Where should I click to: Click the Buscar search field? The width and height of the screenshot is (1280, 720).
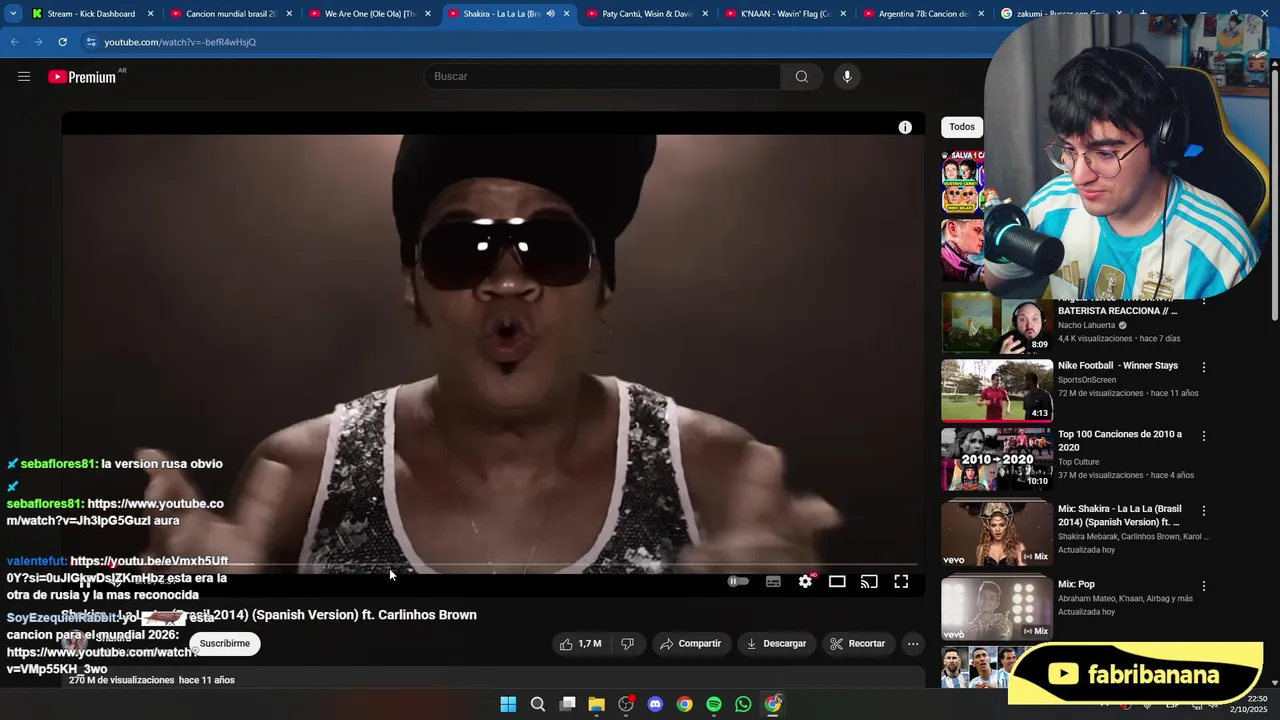[603, 77]
